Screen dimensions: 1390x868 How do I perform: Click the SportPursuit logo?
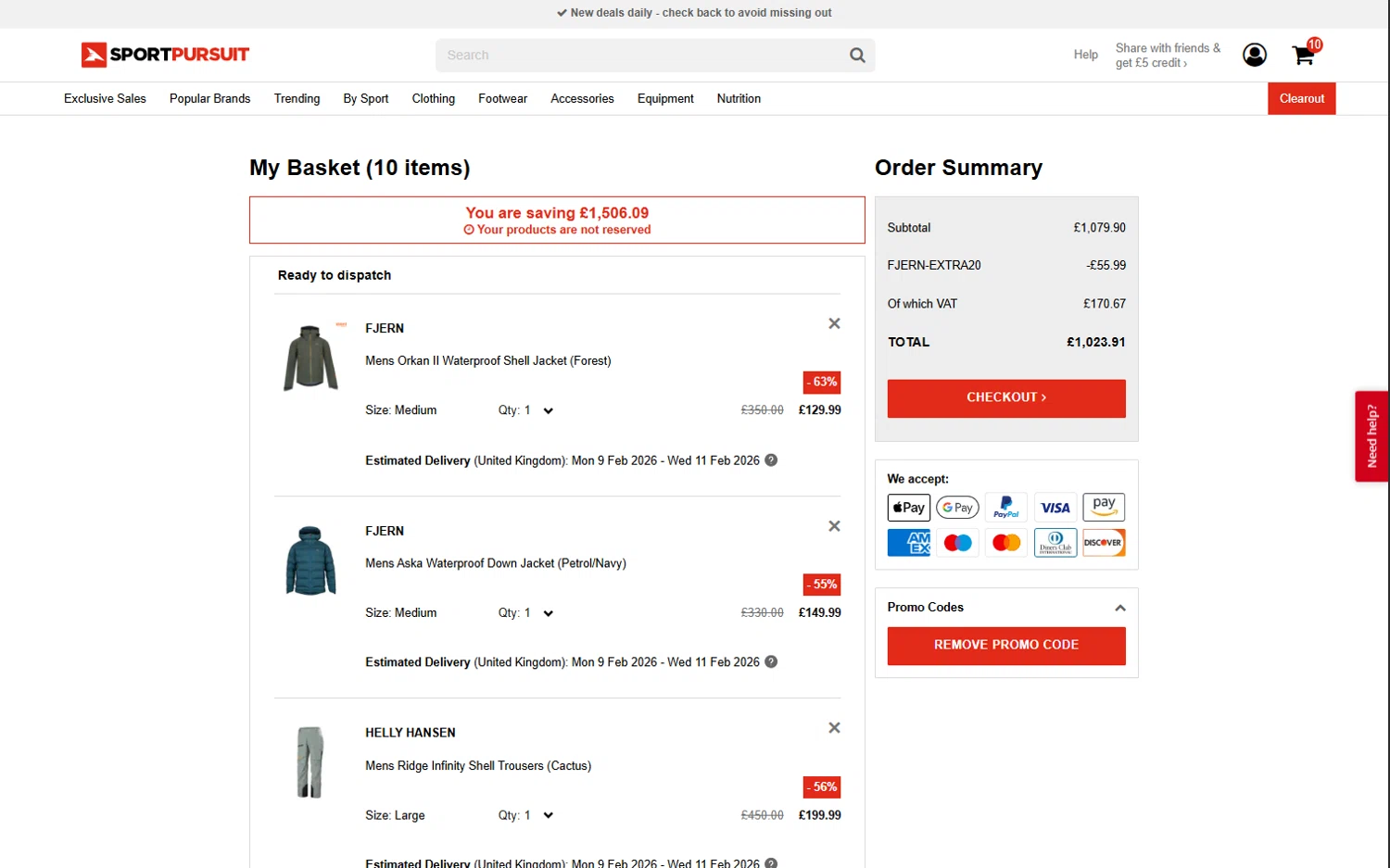coord(165,55)
